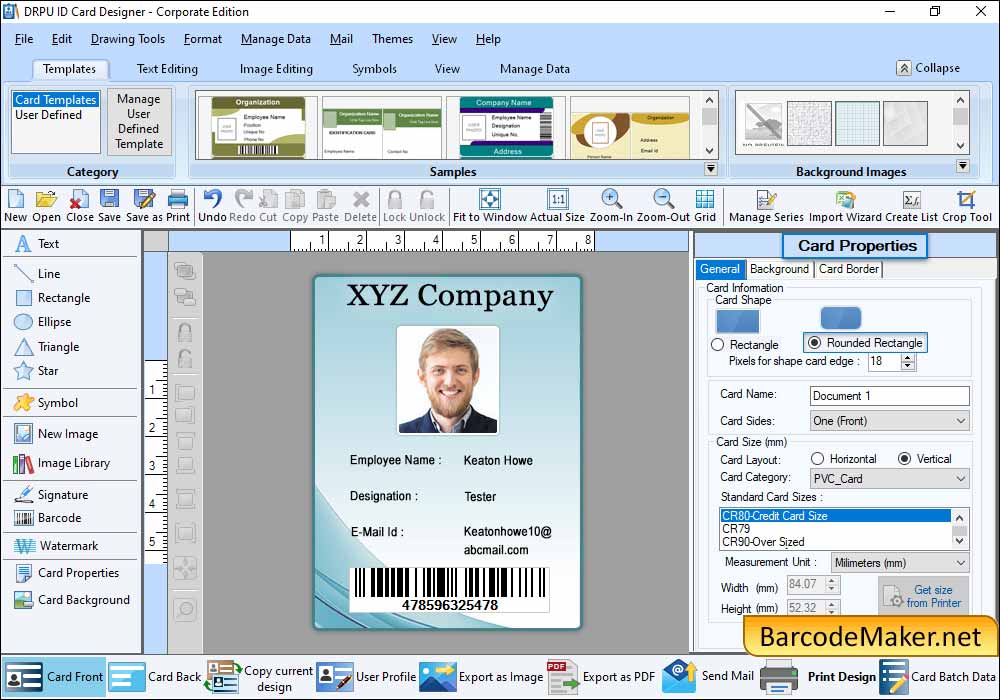Select CR90-Over Sized card size
The width and height of the screenshot is (1000, 700).
click(835, 542)
